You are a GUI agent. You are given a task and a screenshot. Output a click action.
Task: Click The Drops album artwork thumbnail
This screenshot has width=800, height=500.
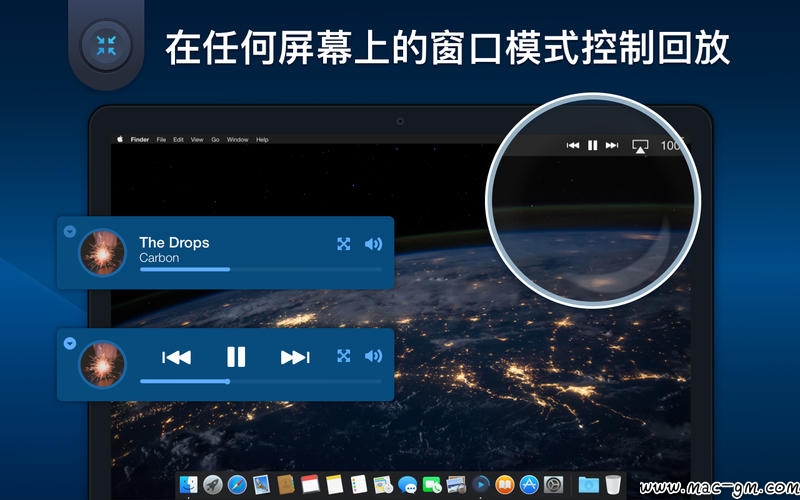click(103, 252)
